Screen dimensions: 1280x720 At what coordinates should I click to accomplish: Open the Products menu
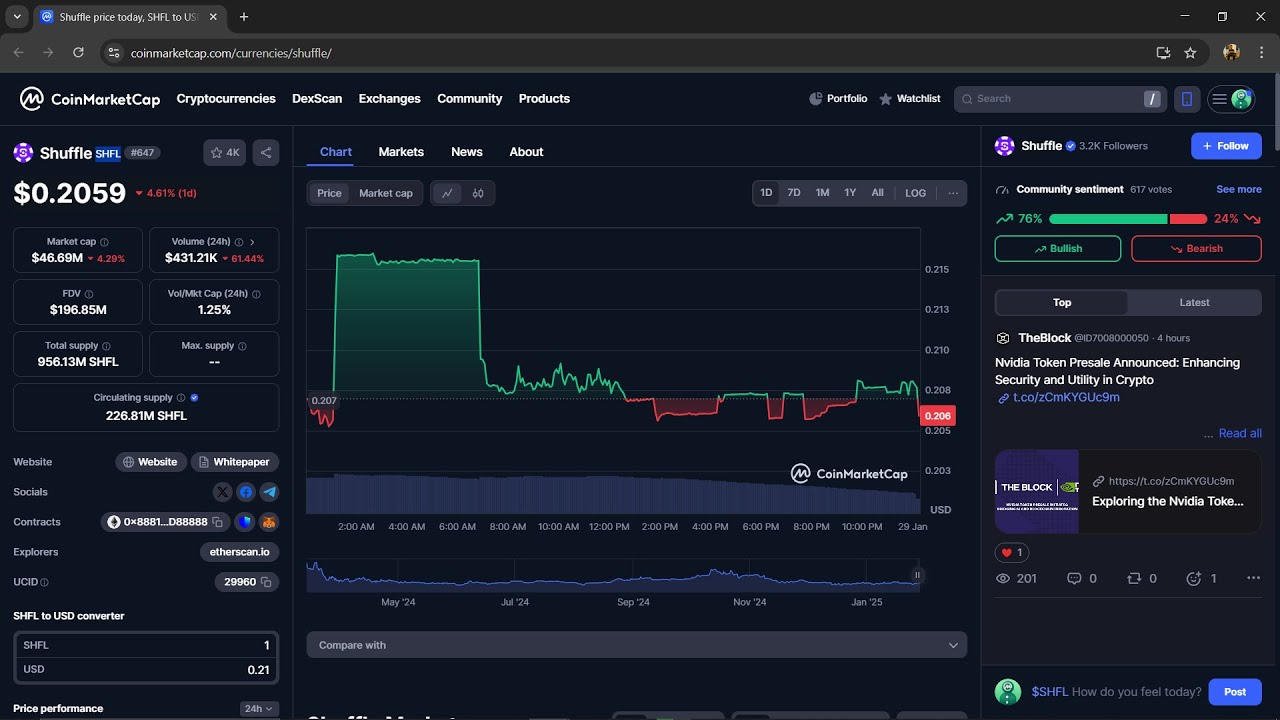click(544, 99)
